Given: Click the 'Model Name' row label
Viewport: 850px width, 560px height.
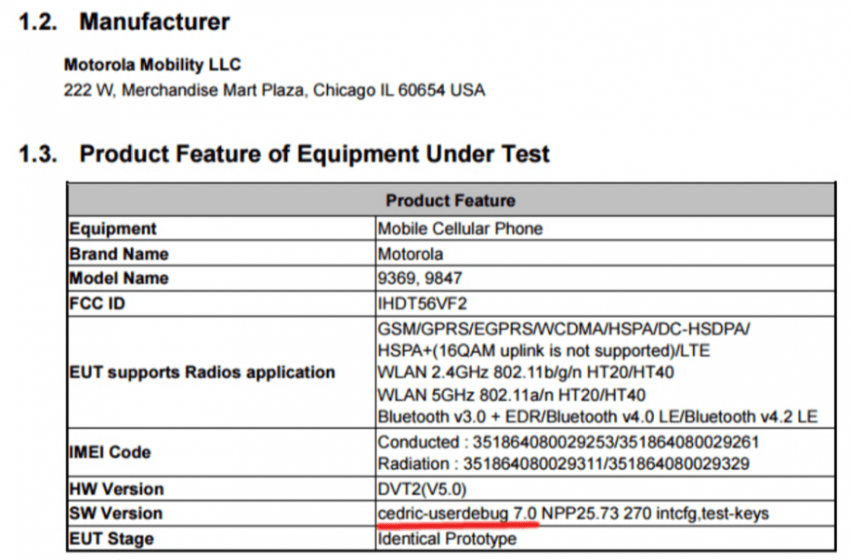Looking at the screenshot, I should coord(119,278).
